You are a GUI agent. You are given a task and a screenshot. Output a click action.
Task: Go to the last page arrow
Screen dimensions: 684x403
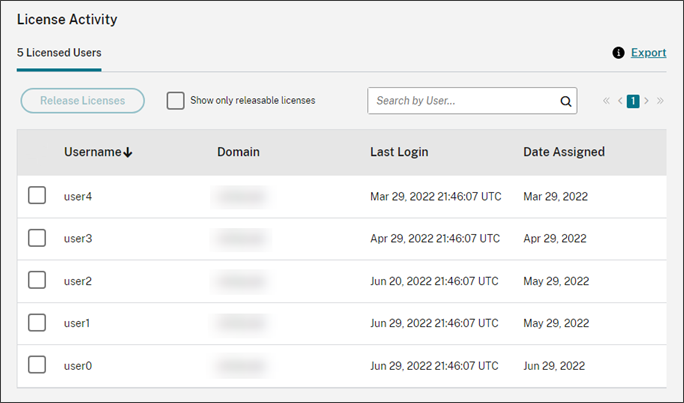tap(660, 101)
